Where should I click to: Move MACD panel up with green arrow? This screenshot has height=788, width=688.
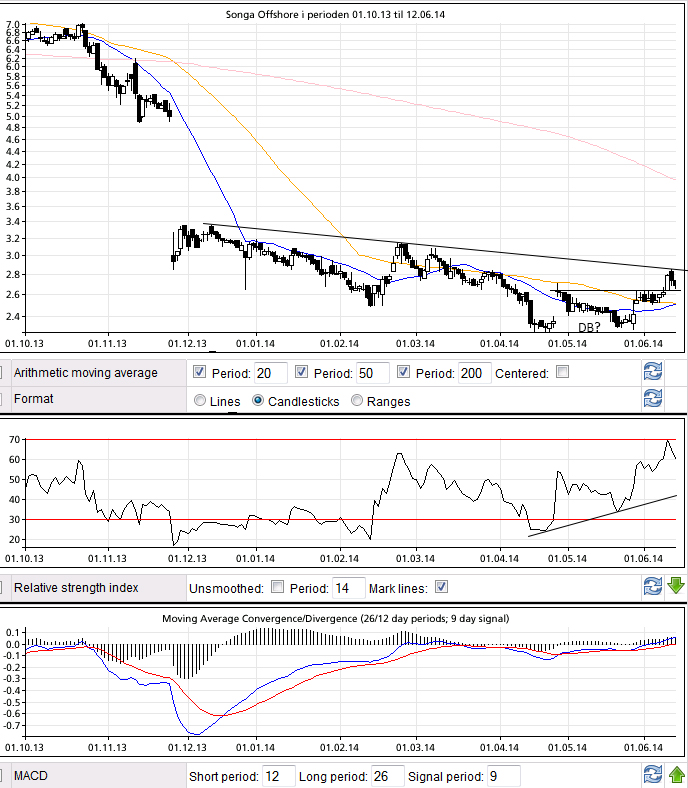click(x=676, y=775)
